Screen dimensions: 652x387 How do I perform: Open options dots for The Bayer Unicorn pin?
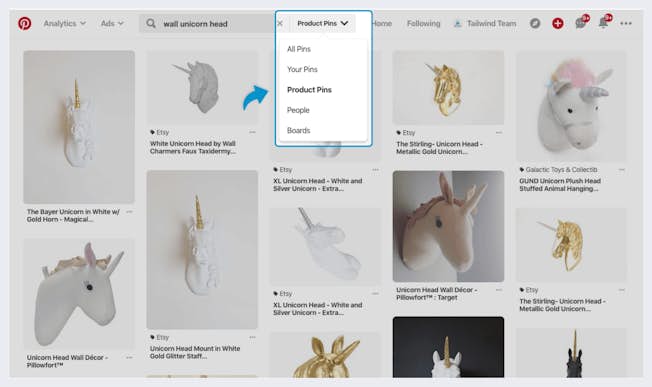(x=129, y=212)
